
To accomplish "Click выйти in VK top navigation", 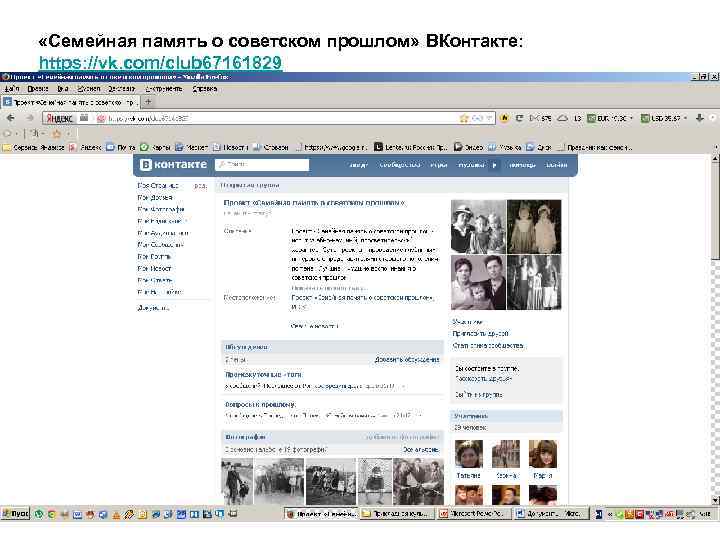I will click(556, 165).
